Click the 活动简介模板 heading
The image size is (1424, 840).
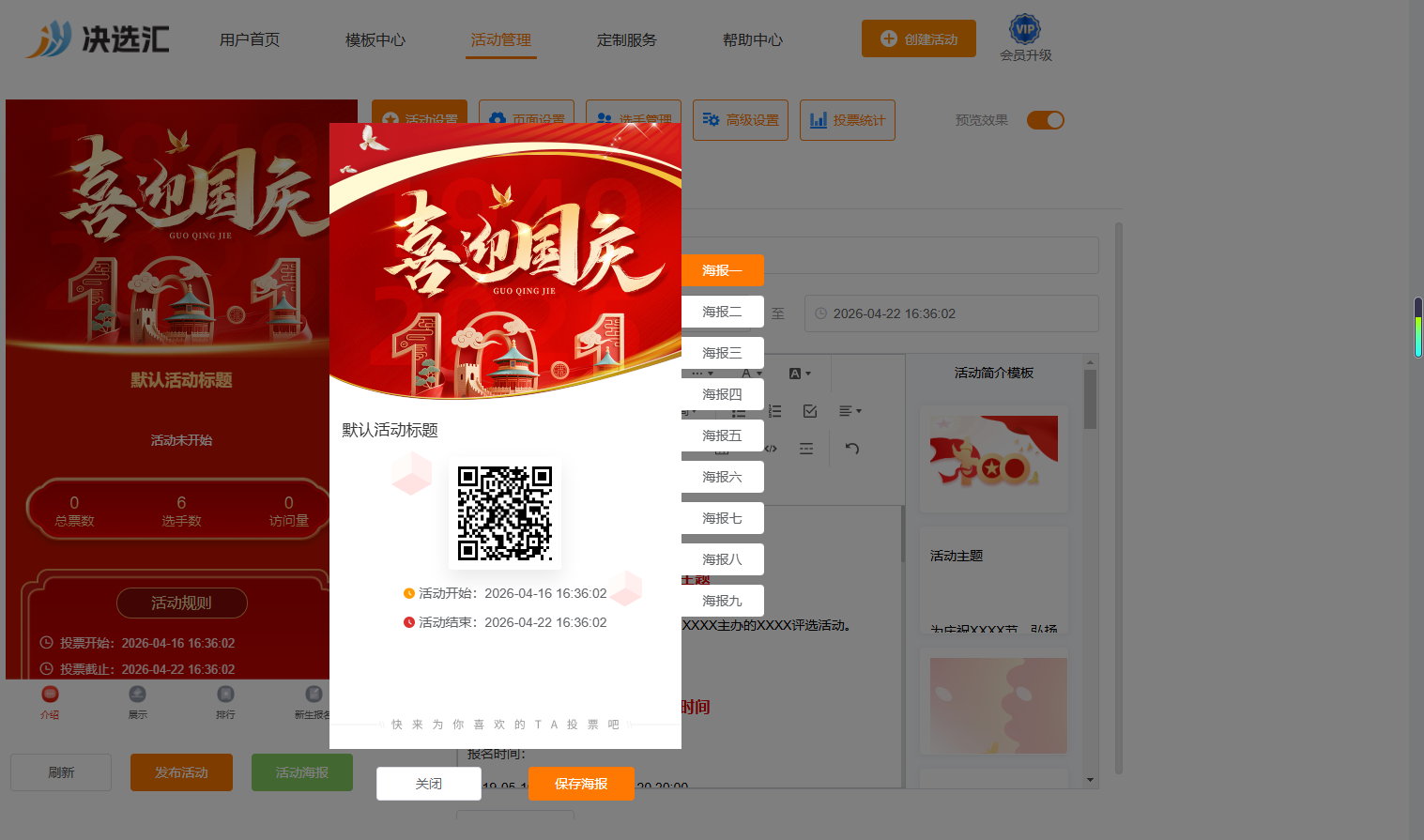pos(994,373)
